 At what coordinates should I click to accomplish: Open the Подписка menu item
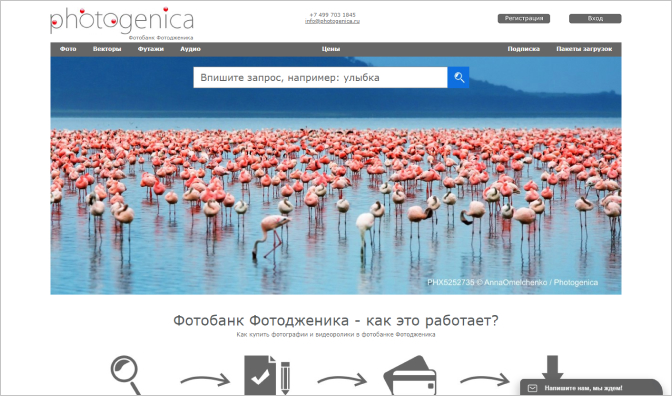(x=524, y=49)
